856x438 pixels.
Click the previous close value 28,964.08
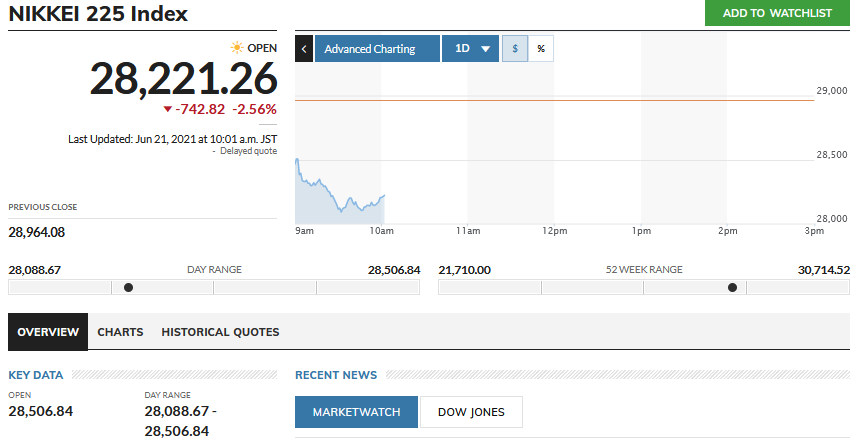(x=37, y=233)
